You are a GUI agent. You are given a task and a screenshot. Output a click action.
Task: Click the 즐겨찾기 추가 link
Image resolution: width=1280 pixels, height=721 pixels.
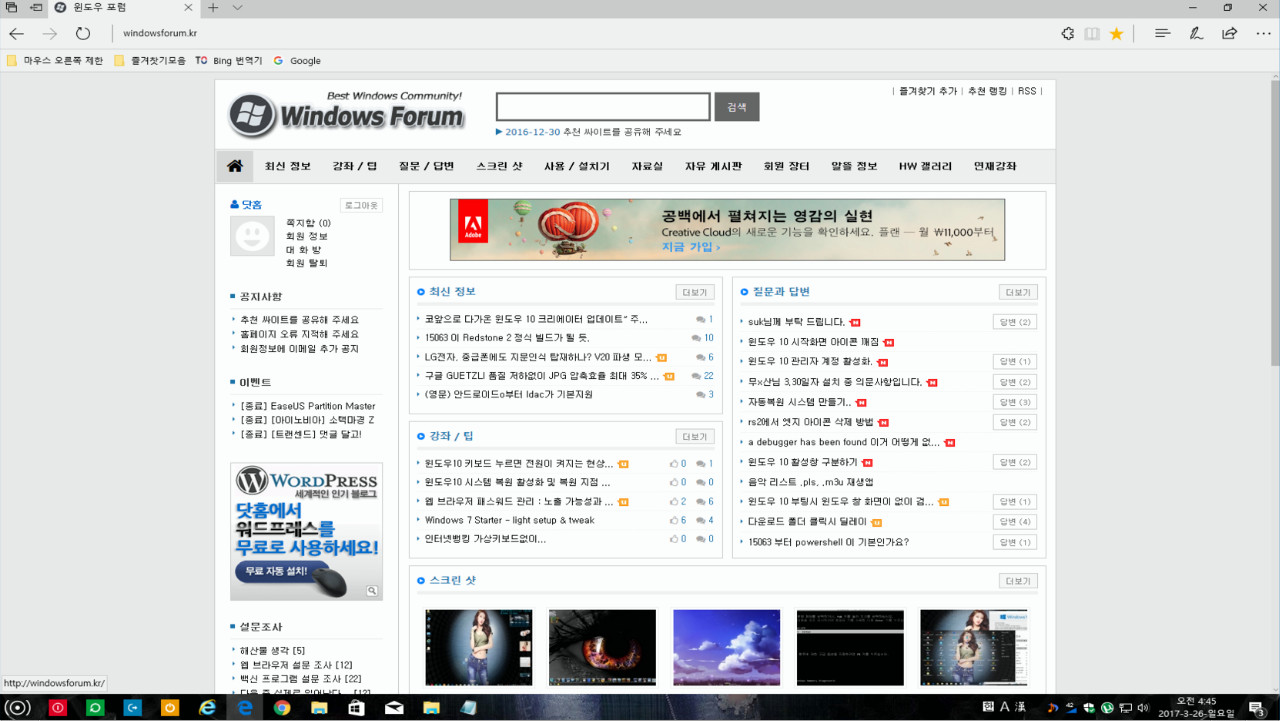click(x=928, y=91)
